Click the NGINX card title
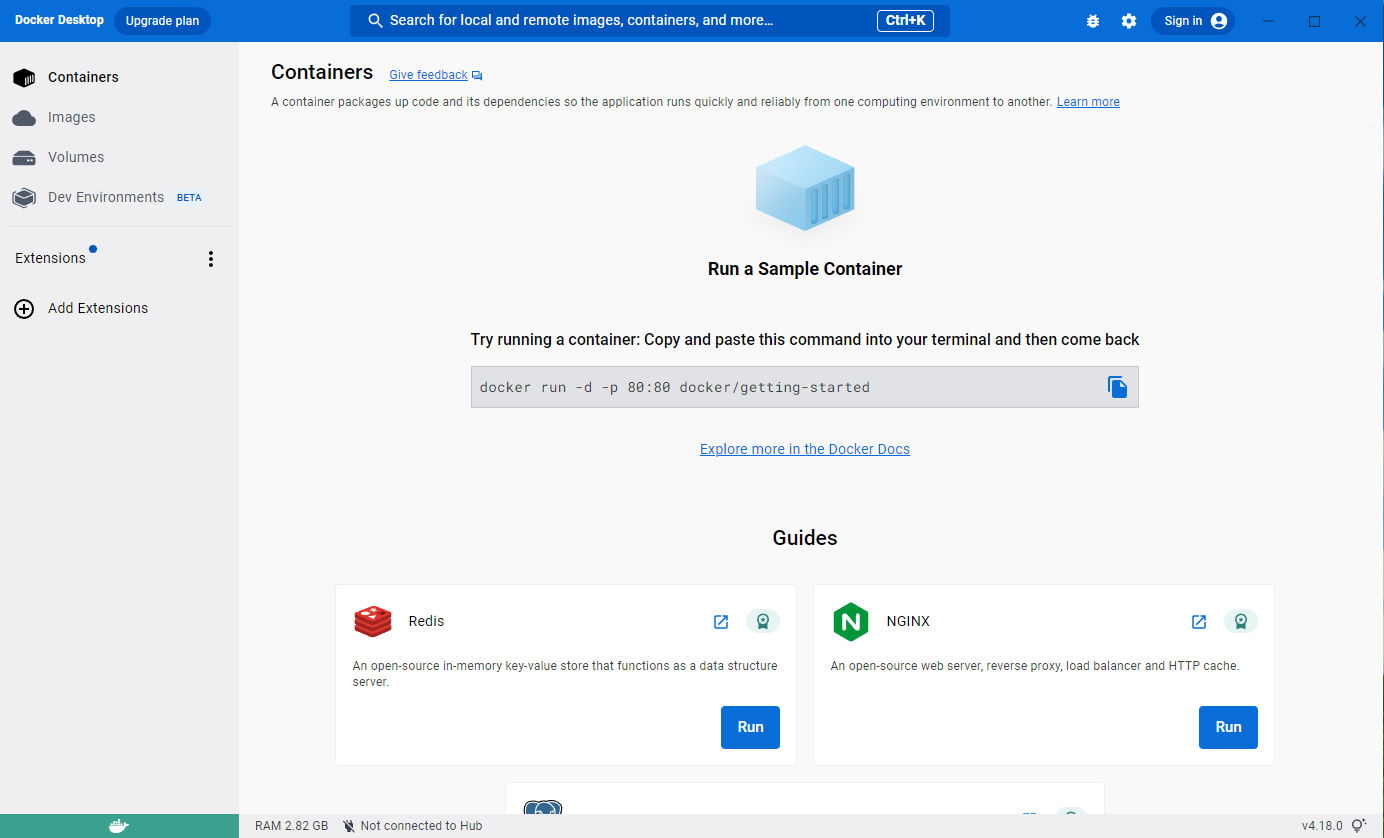Screen dimensions: 1384x838 908,621
